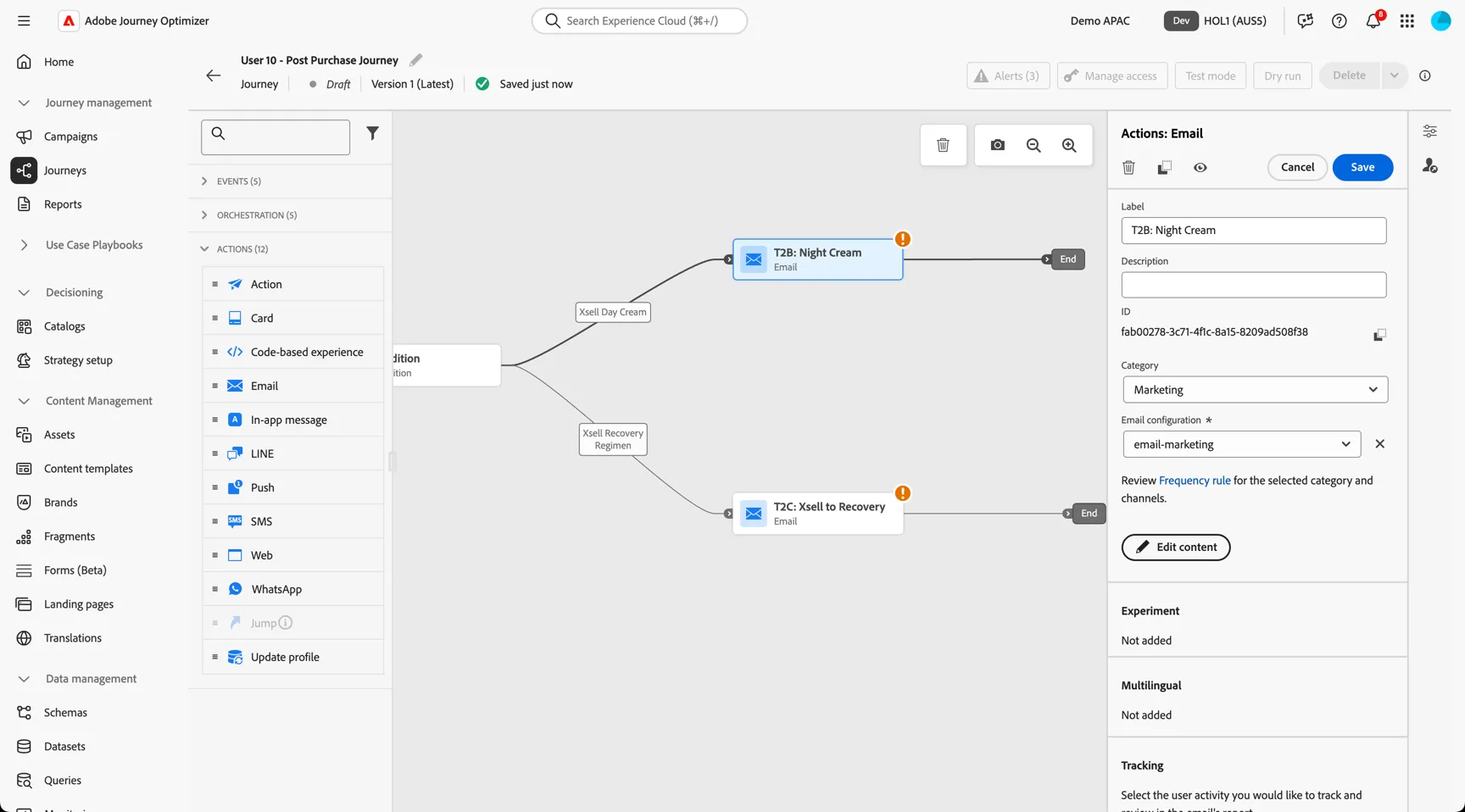Open the Category dropdown
Screen dimensions: 1465x812
pyautogui.click(x=1255, y=390)
